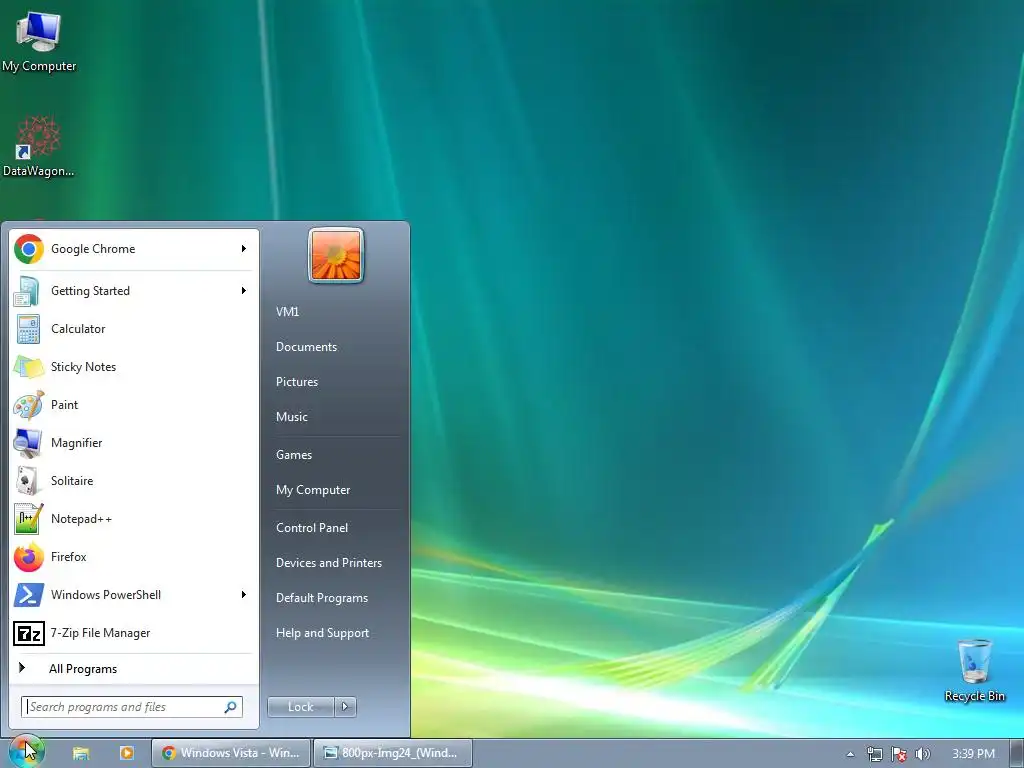Open Help and Support
1024x768 pixels.
click(322, 633)
